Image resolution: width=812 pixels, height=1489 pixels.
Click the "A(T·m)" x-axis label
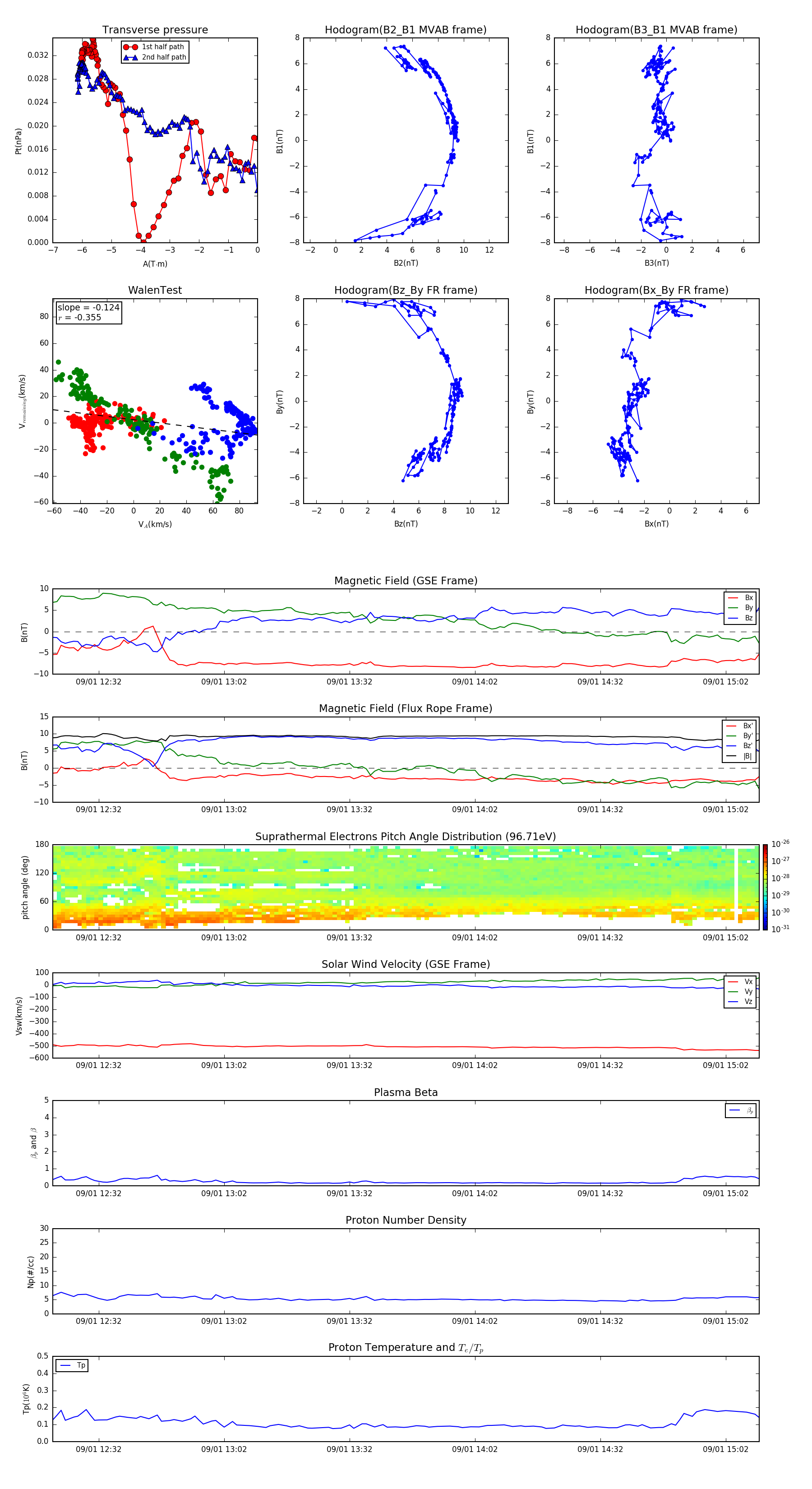click(x=155, y=264)
